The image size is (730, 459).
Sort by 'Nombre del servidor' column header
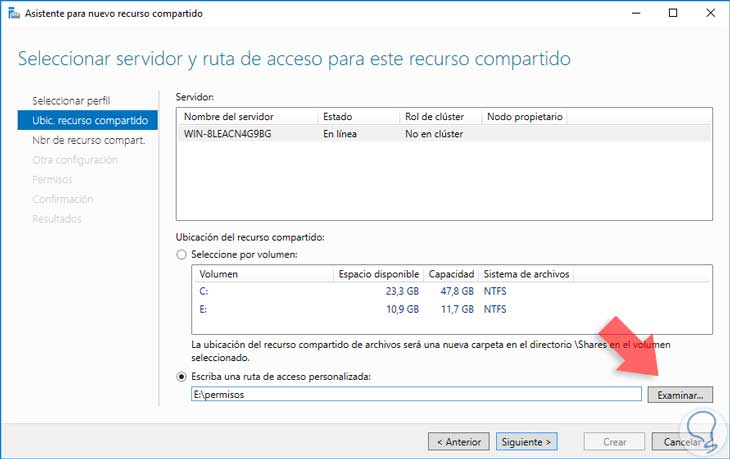(x=247, y=116)
